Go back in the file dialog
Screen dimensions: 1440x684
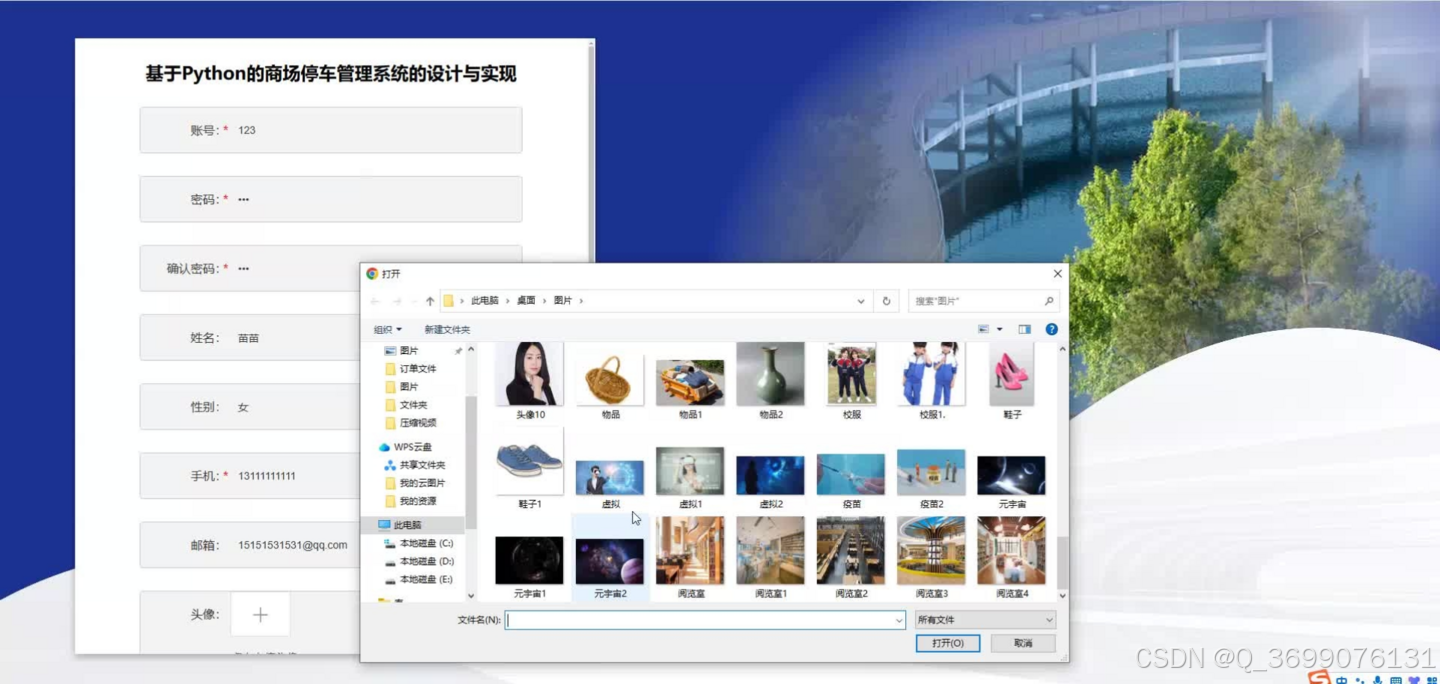[x=375, y=301]
